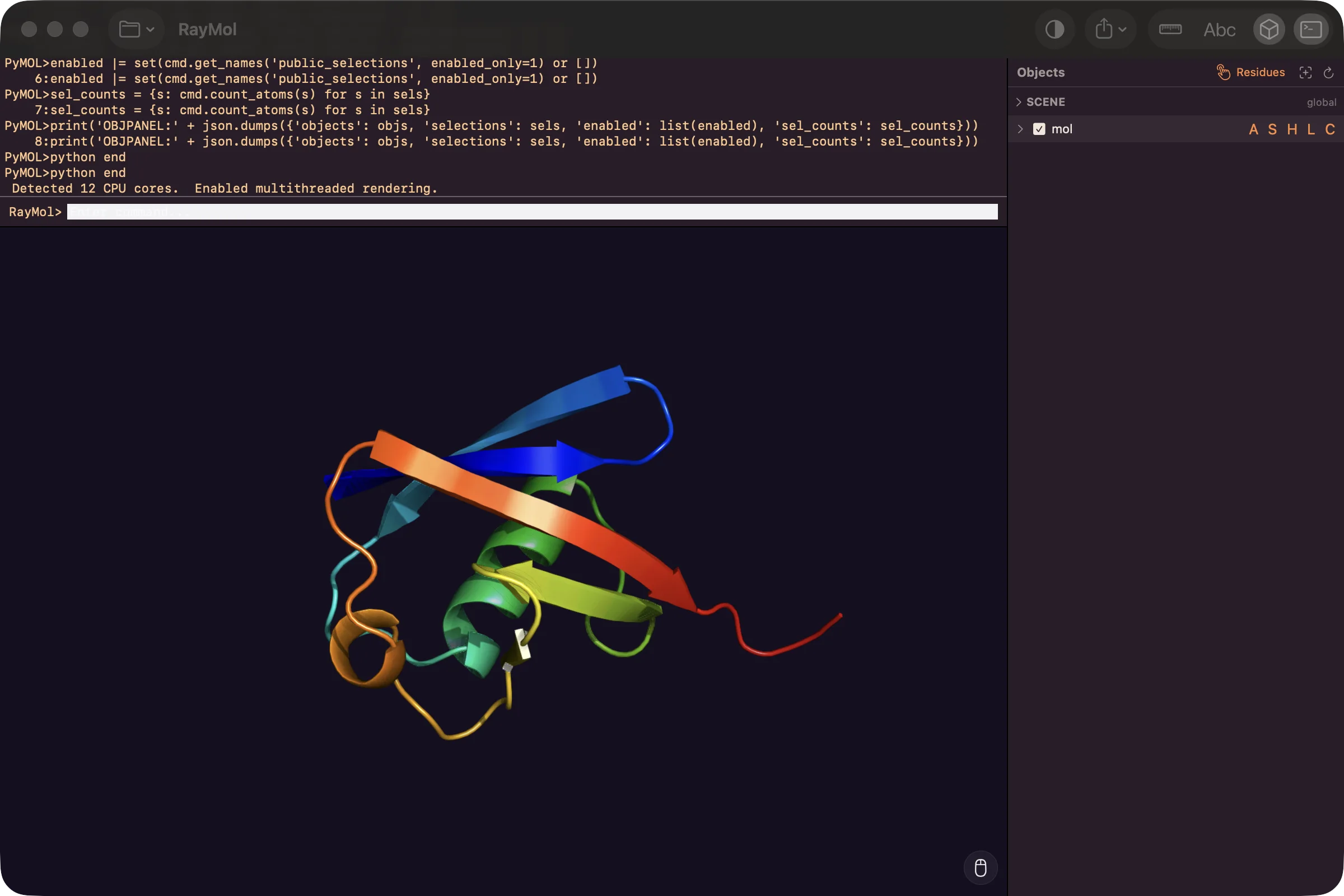
Task: Click the mouse mode icon in viewport
Action: [980, 867]
